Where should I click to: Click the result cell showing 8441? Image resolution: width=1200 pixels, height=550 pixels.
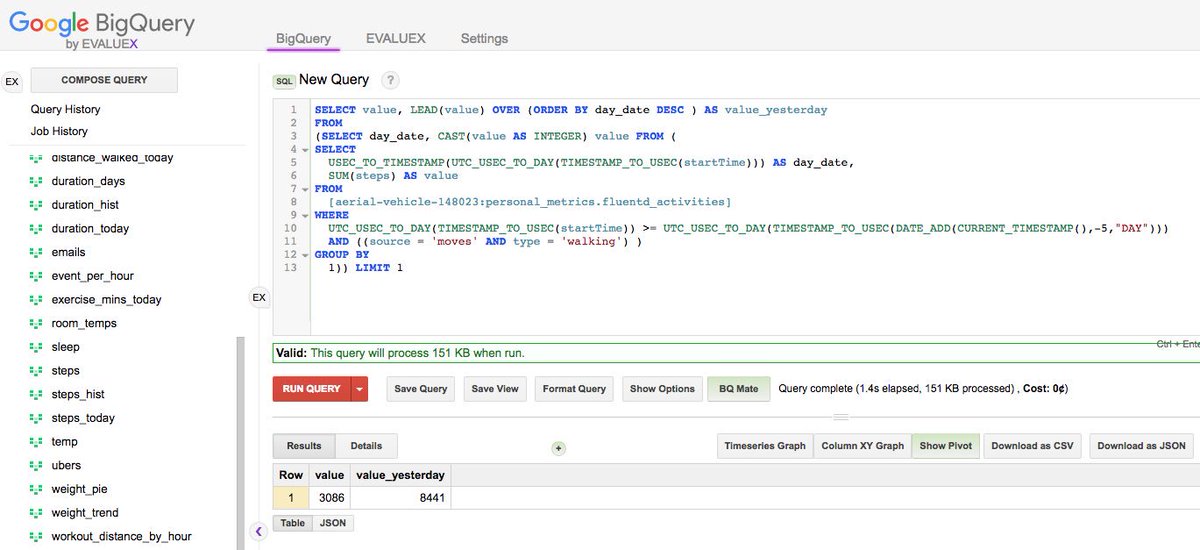[x=400, y=497]
